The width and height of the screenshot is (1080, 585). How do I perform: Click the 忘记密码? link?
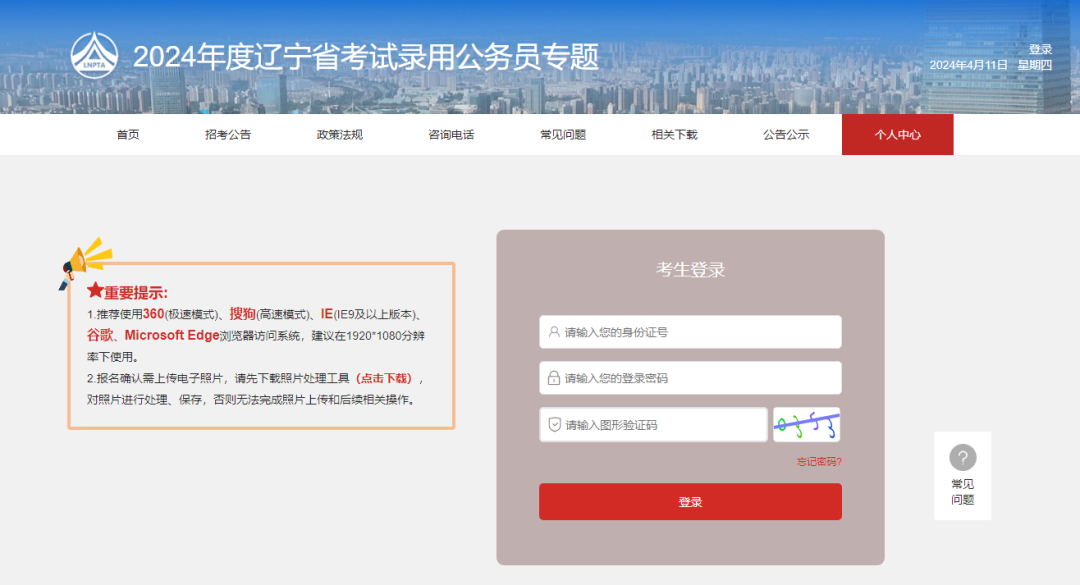[x=819, y=462]
